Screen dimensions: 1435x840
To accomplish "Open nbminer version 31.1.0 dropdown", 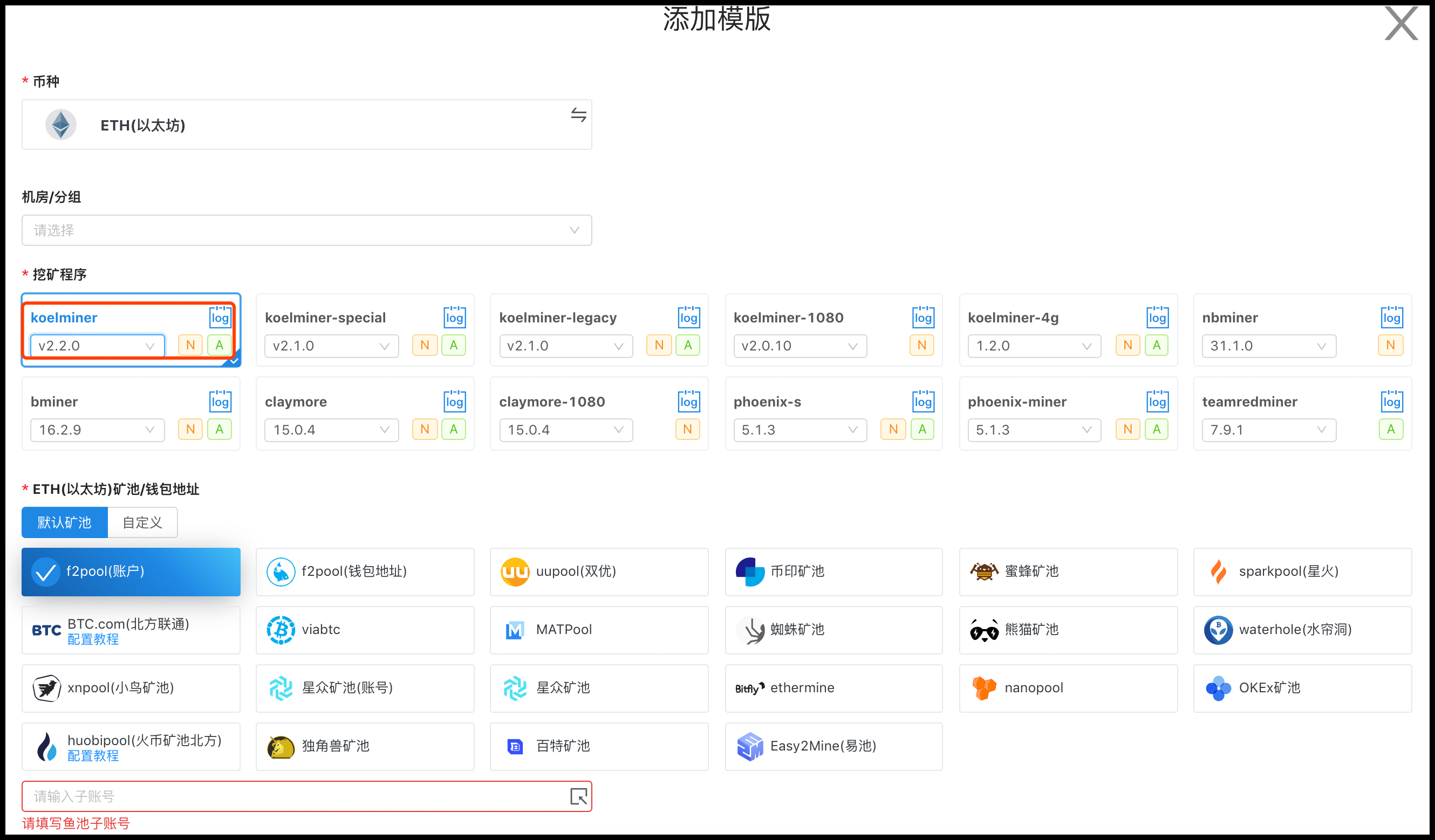I will click(x=1269, y=346).
